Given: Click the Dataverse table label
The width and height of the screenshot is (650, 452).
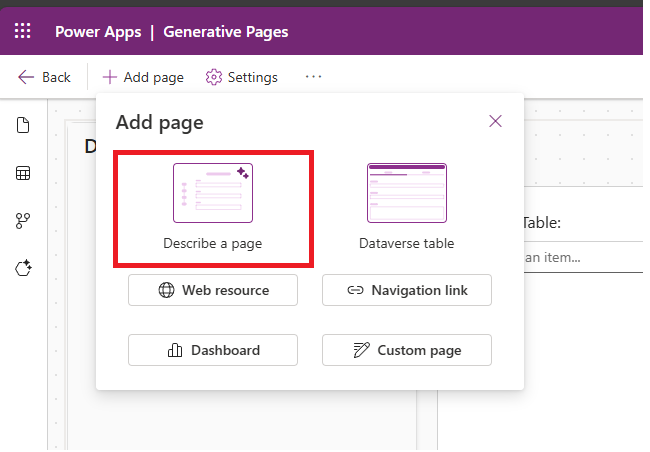Looking at the screenshot, I should click(407, 243).
